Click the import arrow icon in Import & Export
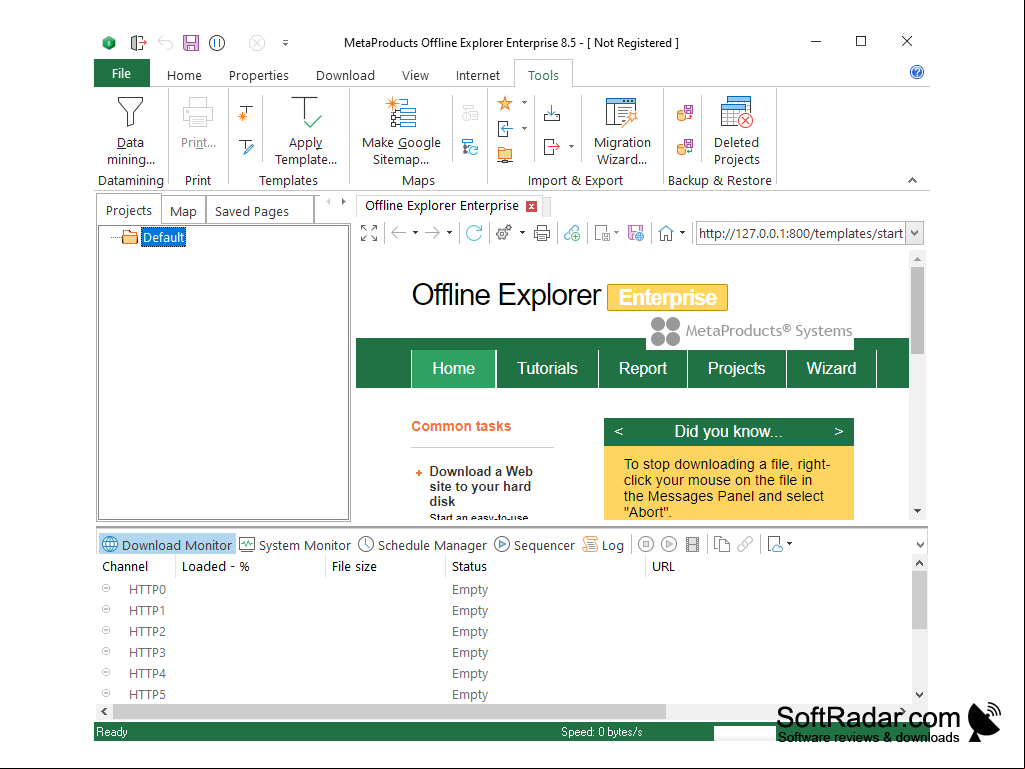Viewport: 1025px width, 769px height. pyautogui.click(x=505, y=129)
